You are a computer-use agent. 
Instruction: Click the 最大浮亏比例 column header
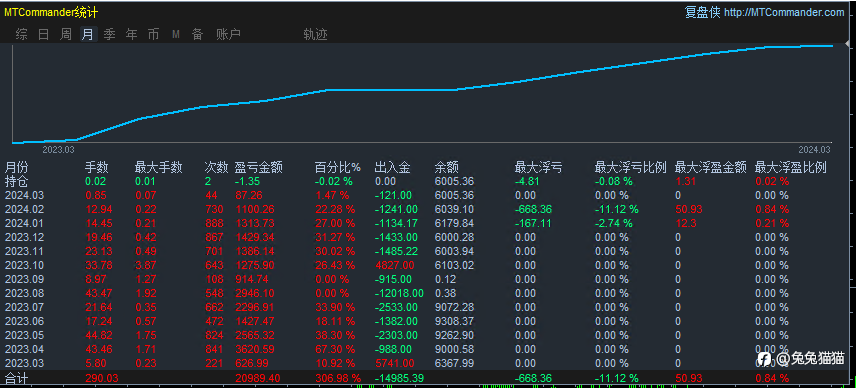coord(631,167)
